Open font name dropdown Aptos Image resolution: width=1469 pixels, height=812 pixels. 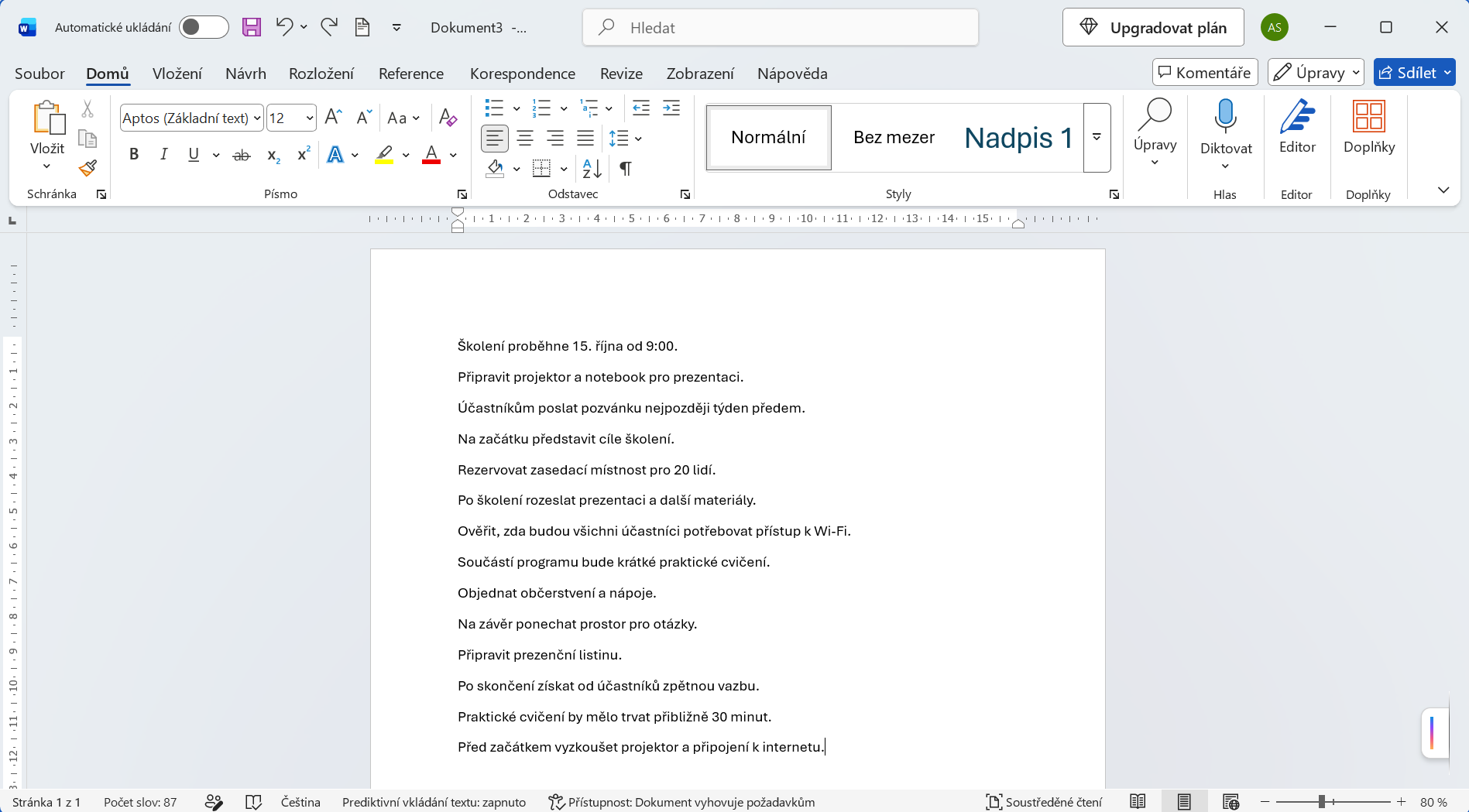[x=258, y=118]
